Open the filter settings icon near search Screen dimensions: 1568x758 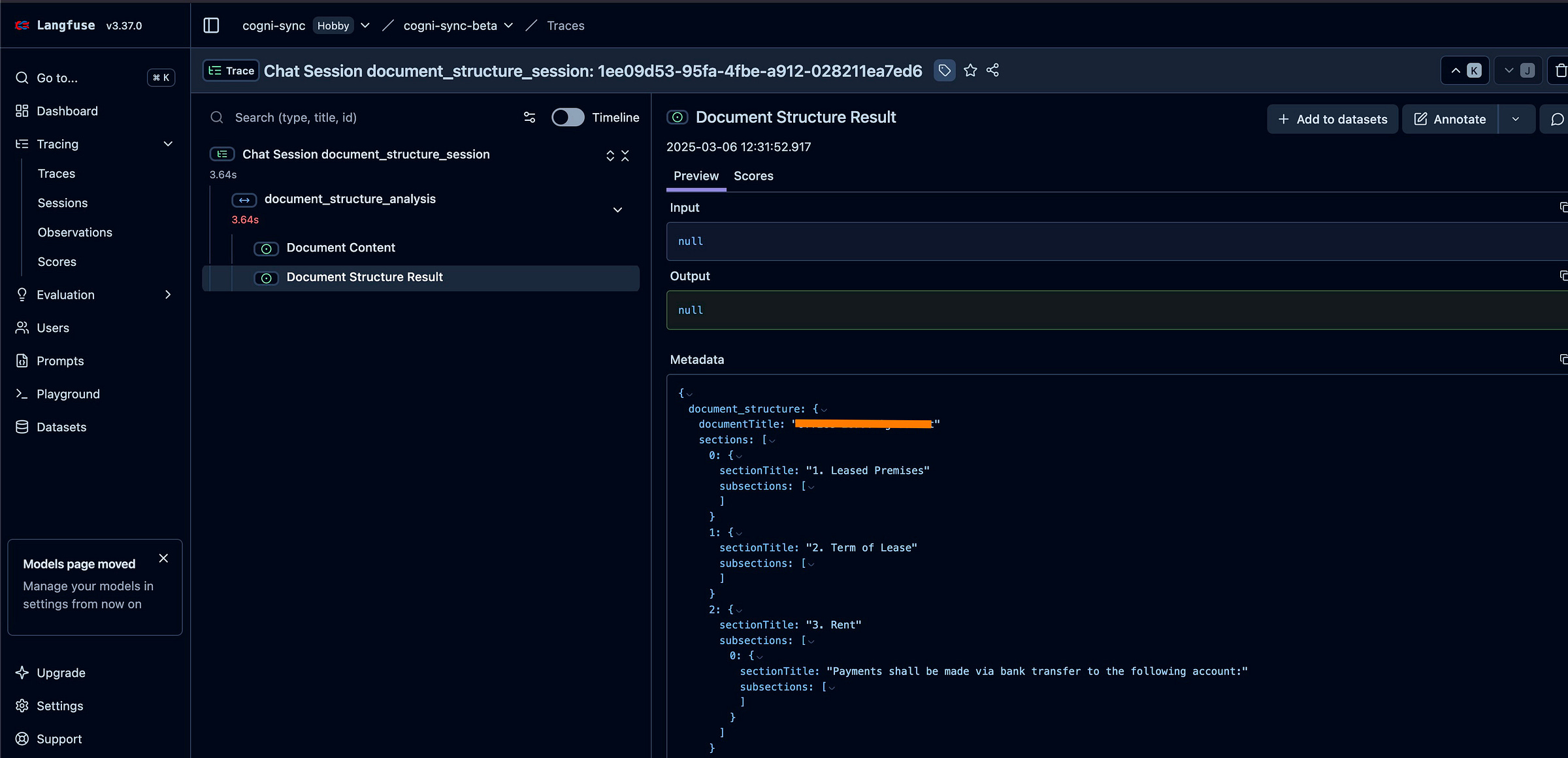pos(529,118)
